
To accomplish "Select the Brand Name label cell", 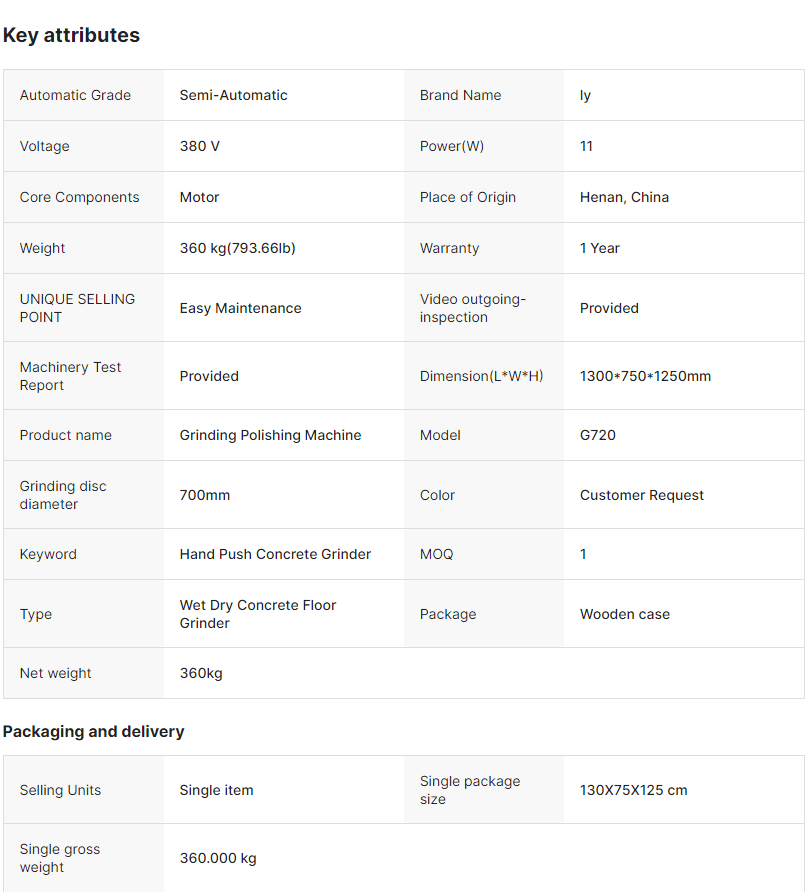I will pos(460,95).
